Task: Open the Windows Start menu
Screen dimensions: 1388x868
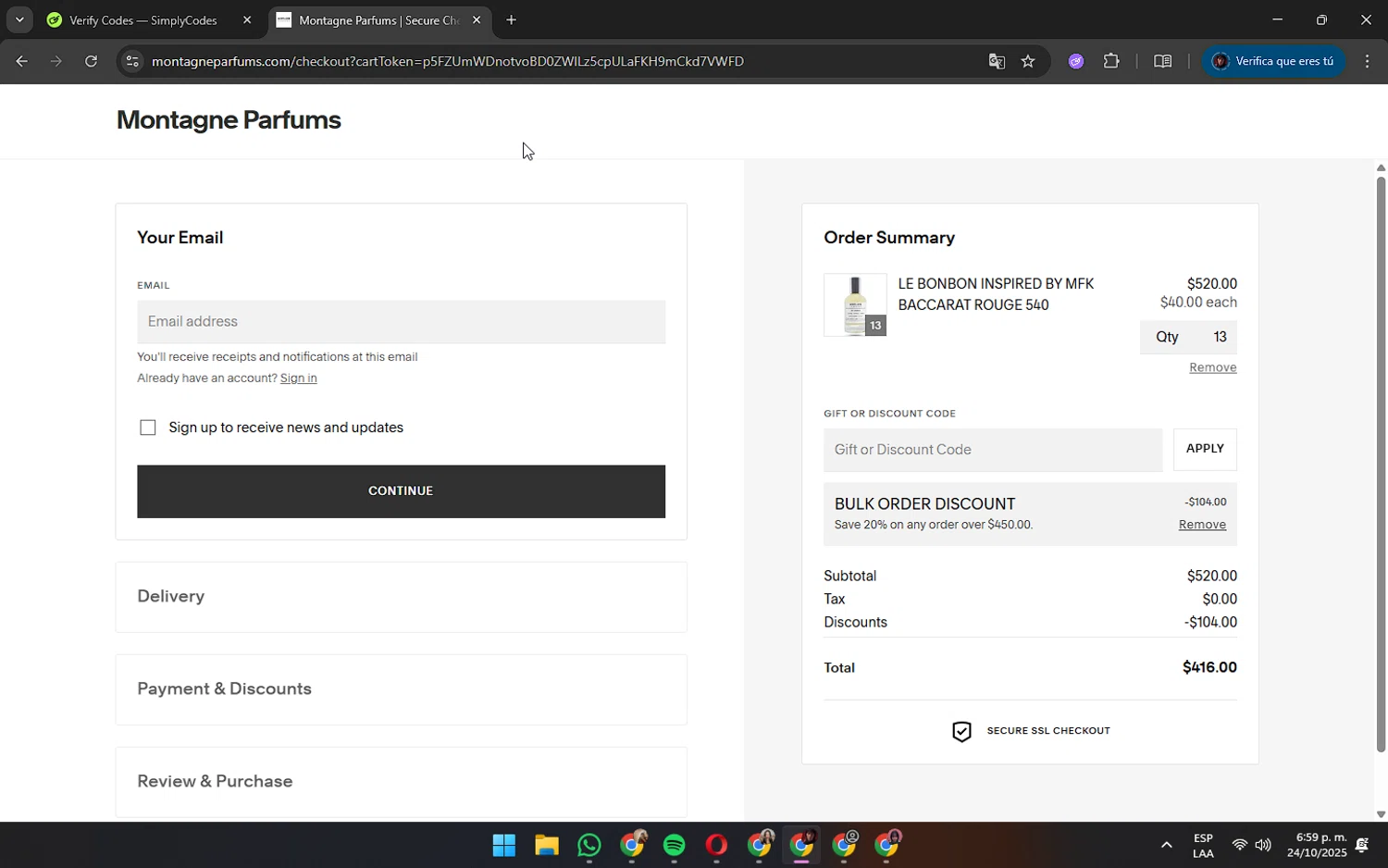Action: (503, 846)
